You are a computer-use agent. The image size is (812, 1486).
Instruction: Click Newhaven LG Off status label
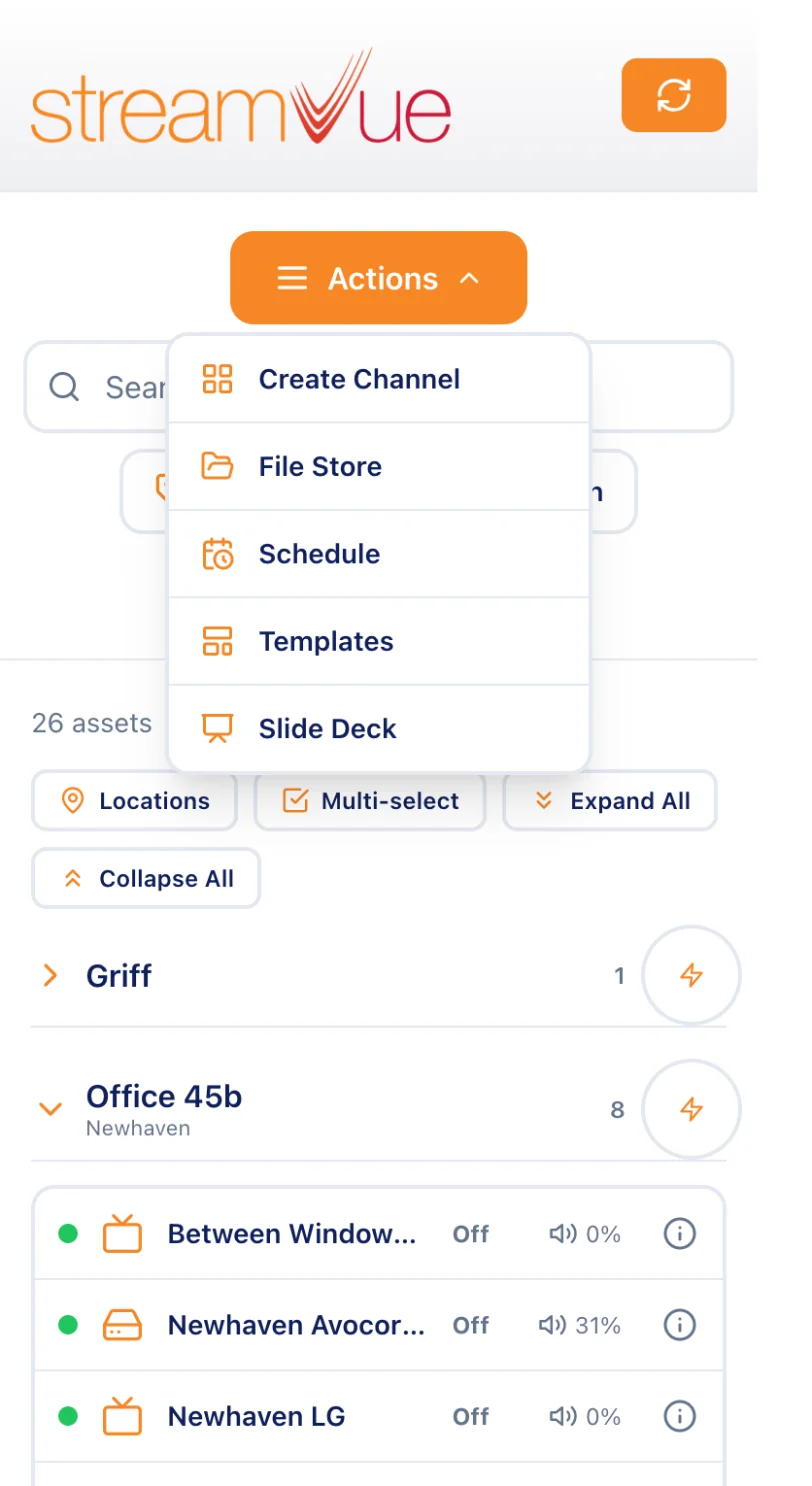click(471, 1416)
